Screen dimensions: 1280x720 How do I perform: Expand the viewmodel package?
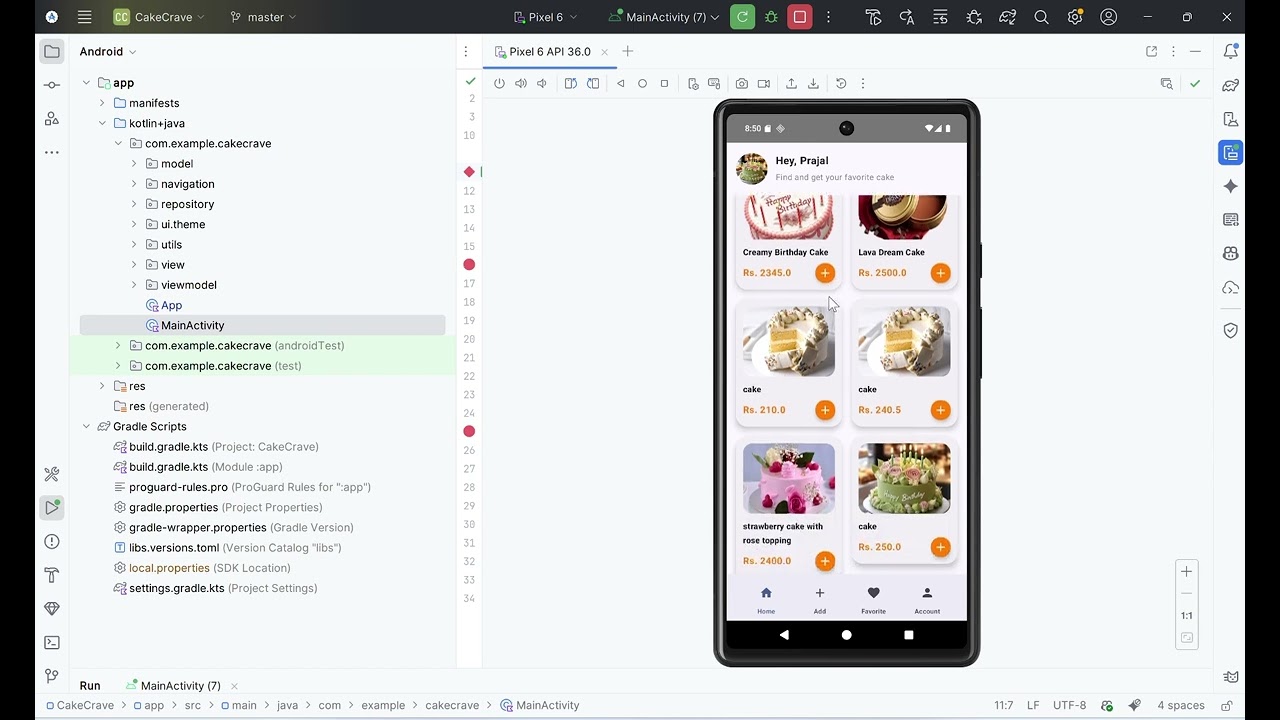pyautogui.click(x=134, y=285)
